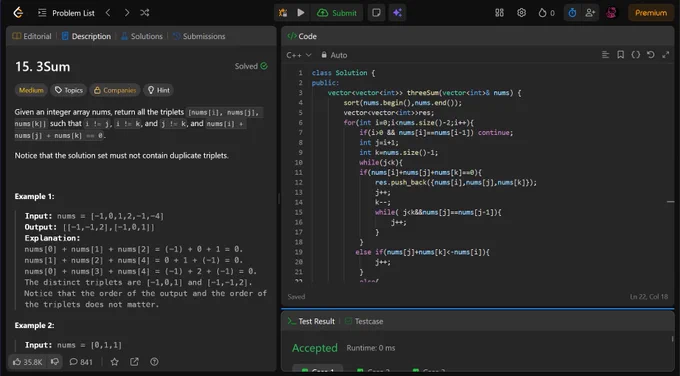Viewport: 680px width, 376px height.
Task: Run the code with the play icon
Action: click(x=301, y=13)
